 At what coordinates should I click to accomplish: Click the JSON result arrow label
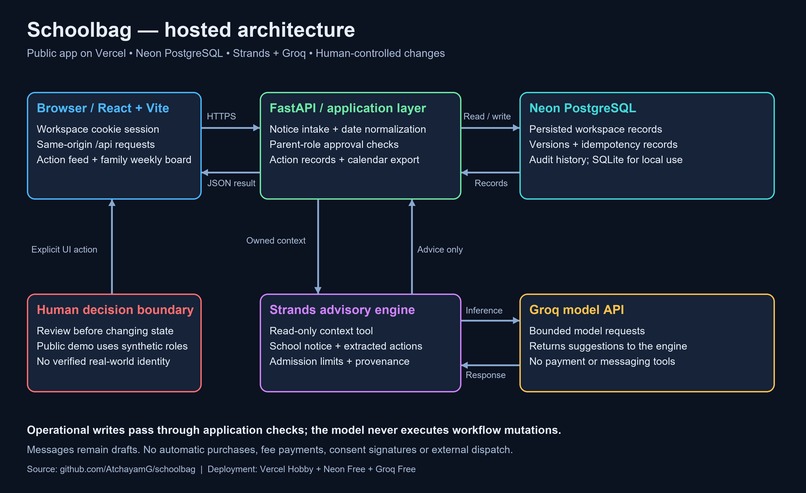coord(231,183)
